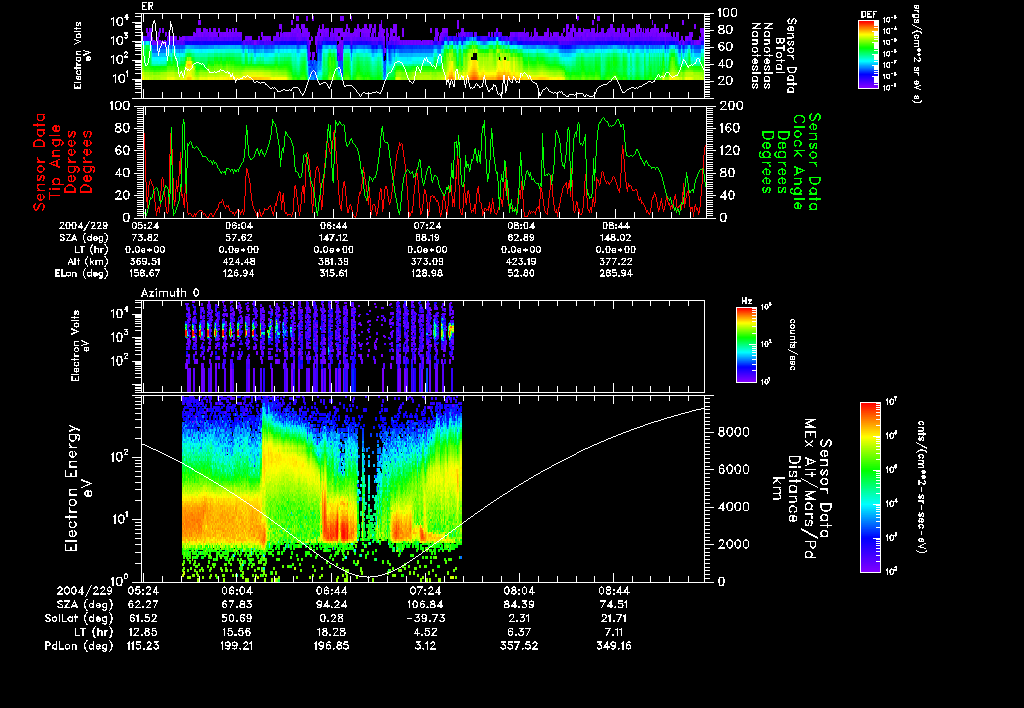This screenshot has width=1024, height=708.
Task: Click the PdLon value 357.52
Action: coord(519,646)
